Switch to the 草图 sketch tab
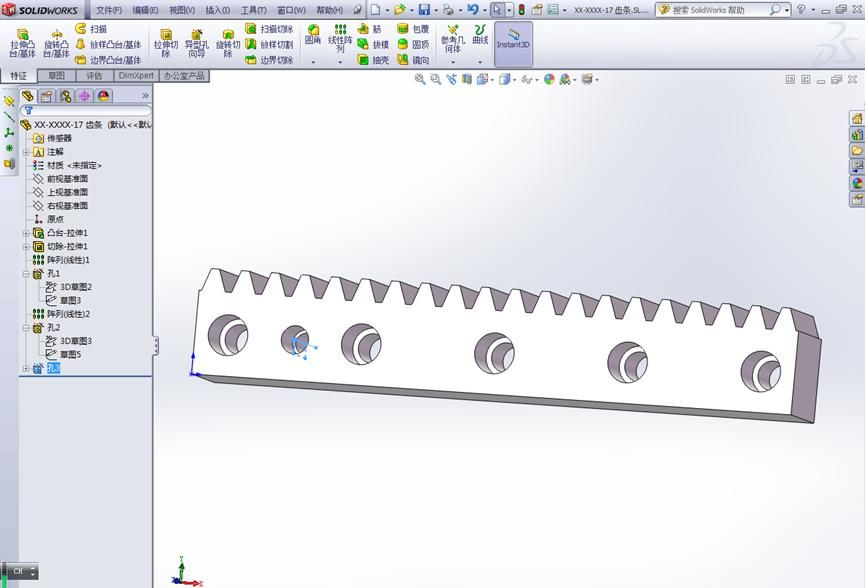Image resolution: width=865 pixels, height=588 pixels. [54, 76]
